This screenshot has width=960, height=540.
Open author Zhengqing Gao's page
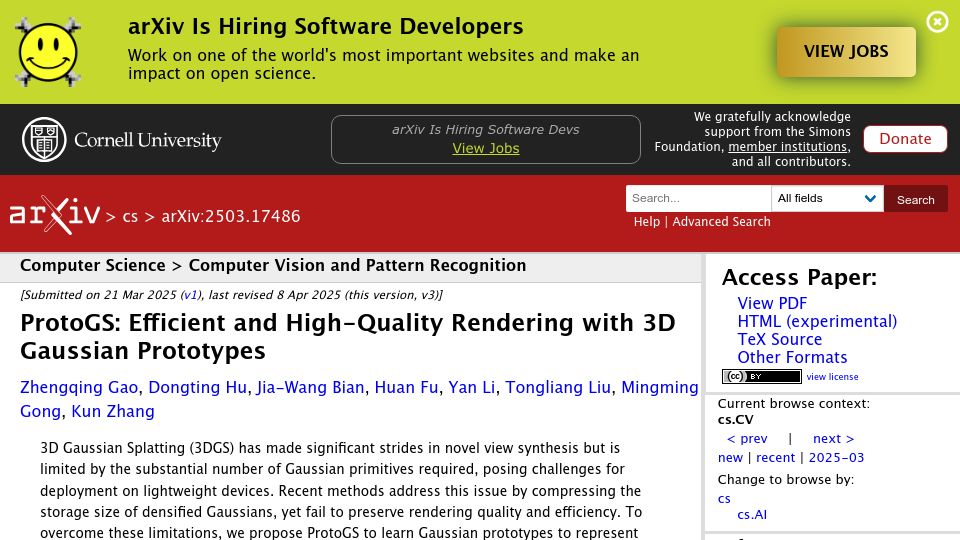pyautogui.click(x=79, y=387)
